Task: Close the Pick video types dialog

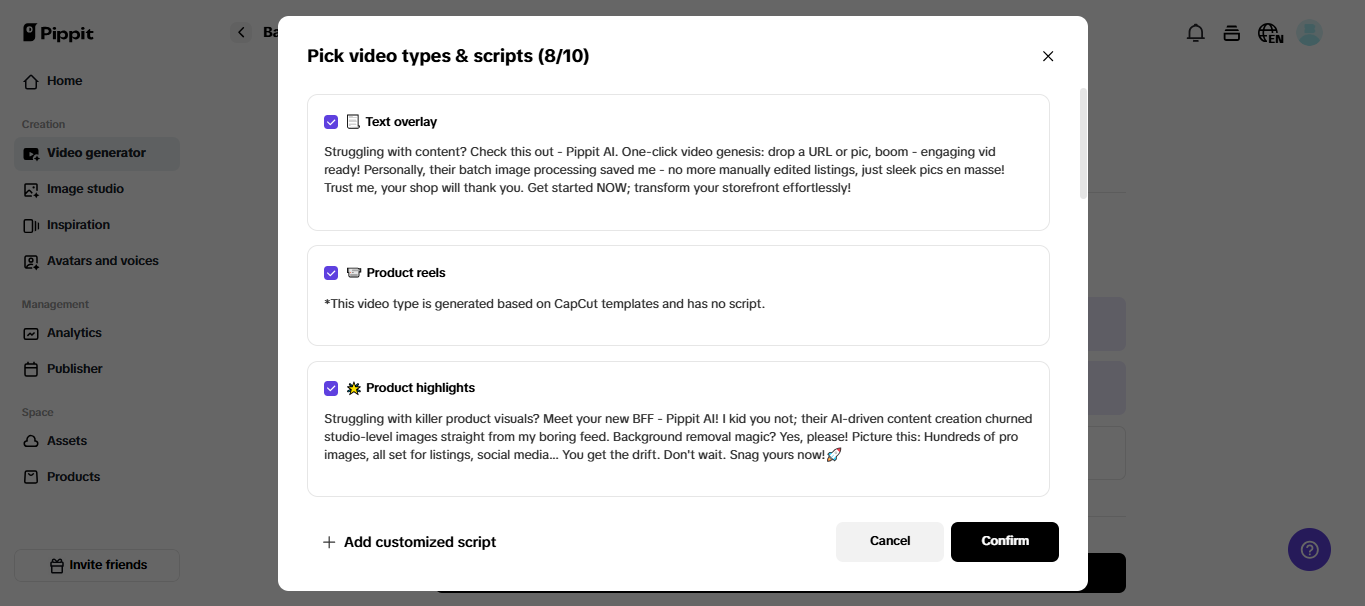Action: tap(1048, 56)
